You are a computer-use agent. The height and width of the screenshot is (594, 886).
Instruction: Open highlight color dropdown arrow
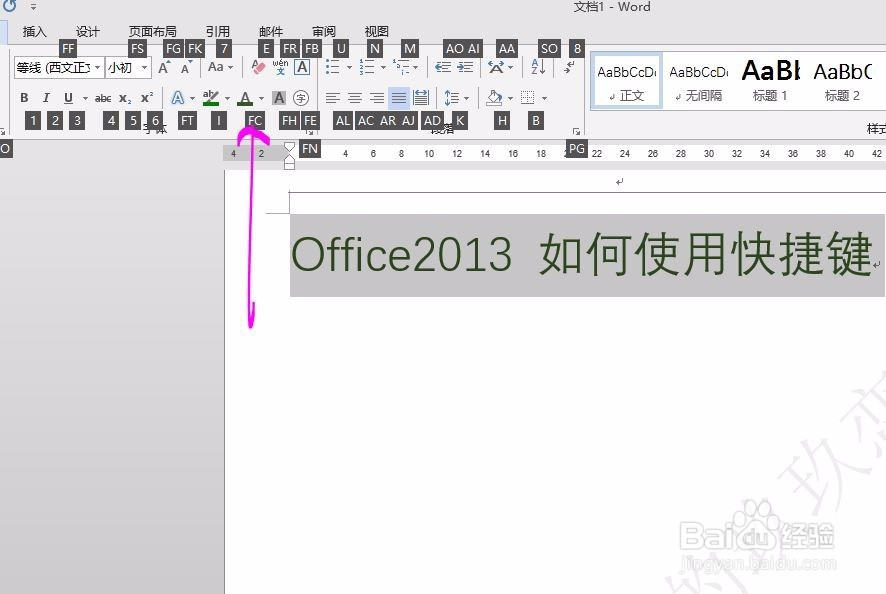tap(227, 98)
